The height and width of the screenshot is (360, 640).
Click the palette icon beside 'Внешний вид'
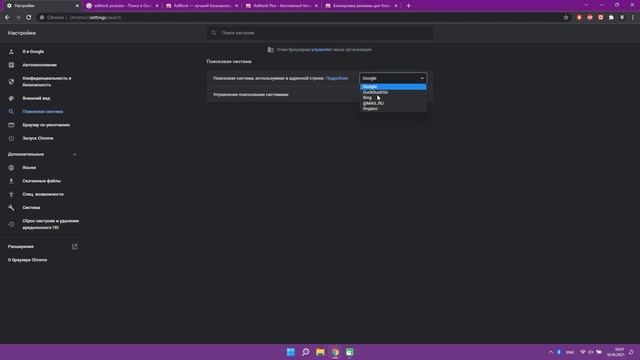coord(11,98)
